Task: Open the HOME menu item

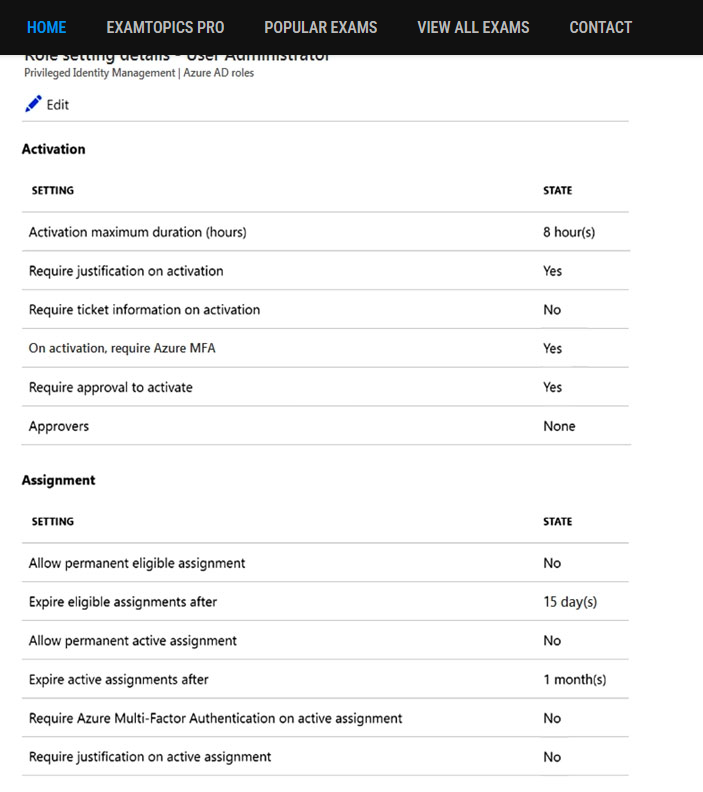Action: [46, 27]
